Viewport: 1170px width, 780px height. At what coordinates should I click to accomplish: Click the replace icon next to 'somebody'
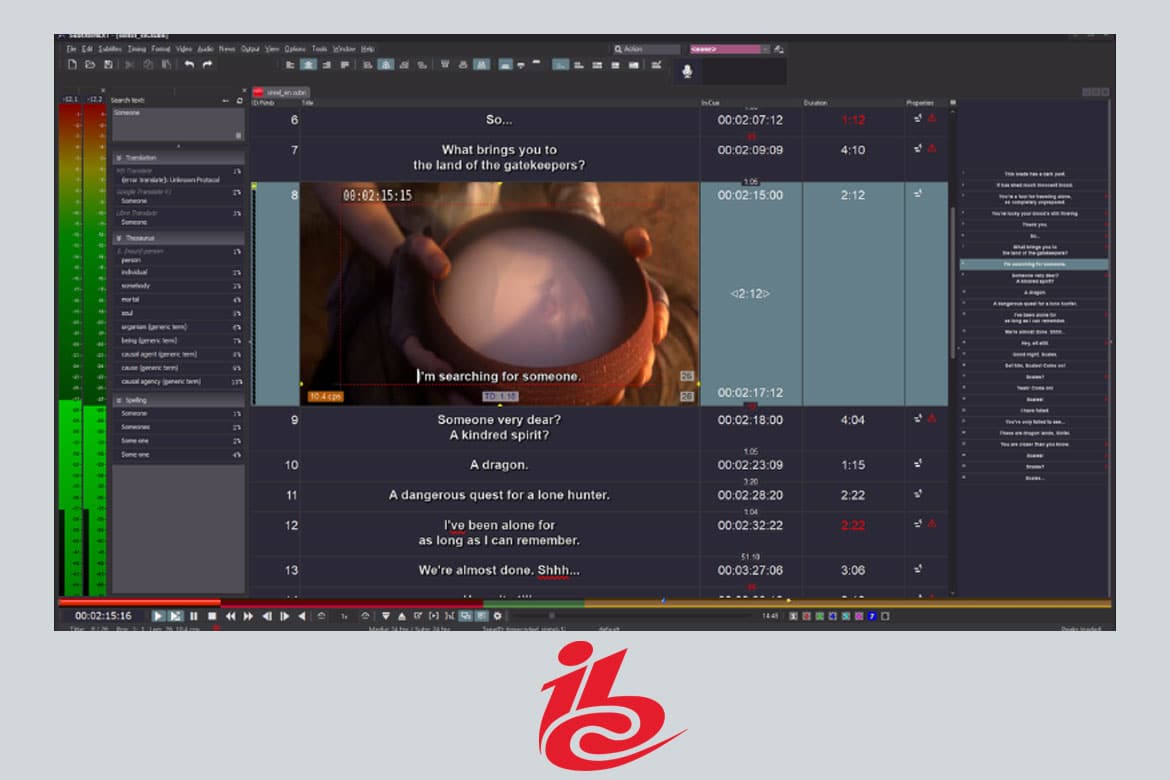click(237, 287)
